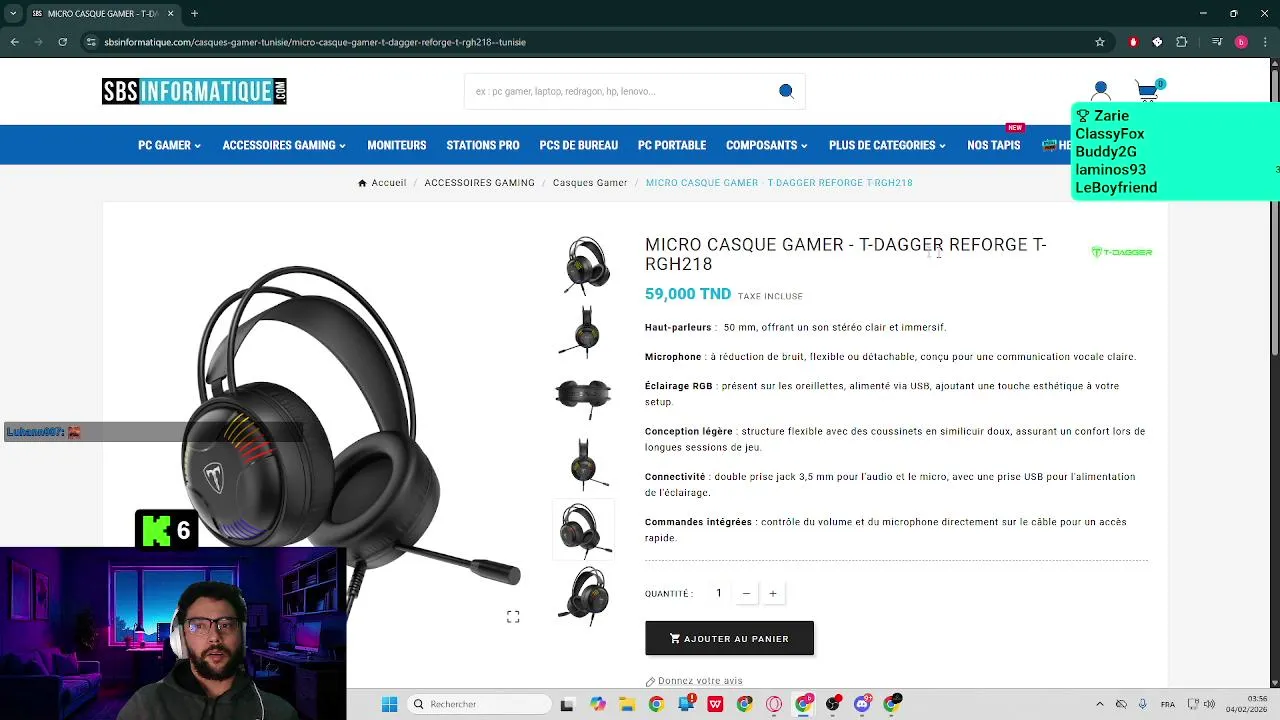Open the Chrome three-dot menu
The height and width of the screenshot is (720, 1280).
(1263, 42)
